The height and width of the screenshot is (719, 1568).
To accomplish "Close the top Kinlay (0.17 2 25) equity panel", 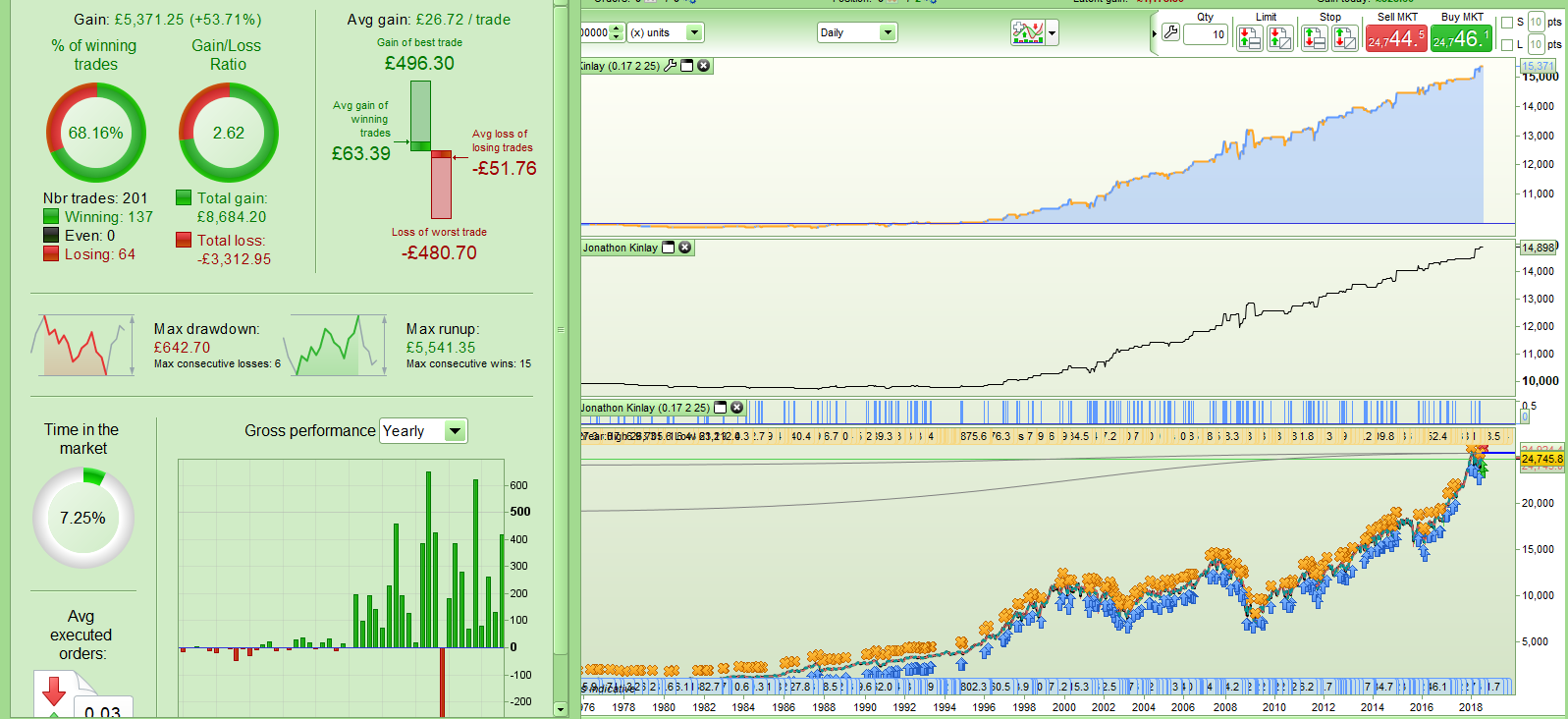I will (703, 66).
